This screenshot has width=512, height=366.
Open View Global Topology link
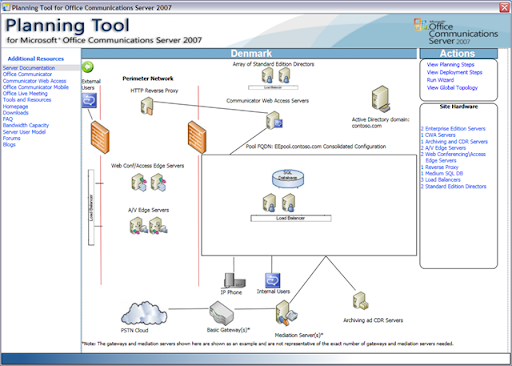pyautogui.click(x=452, y=88)
